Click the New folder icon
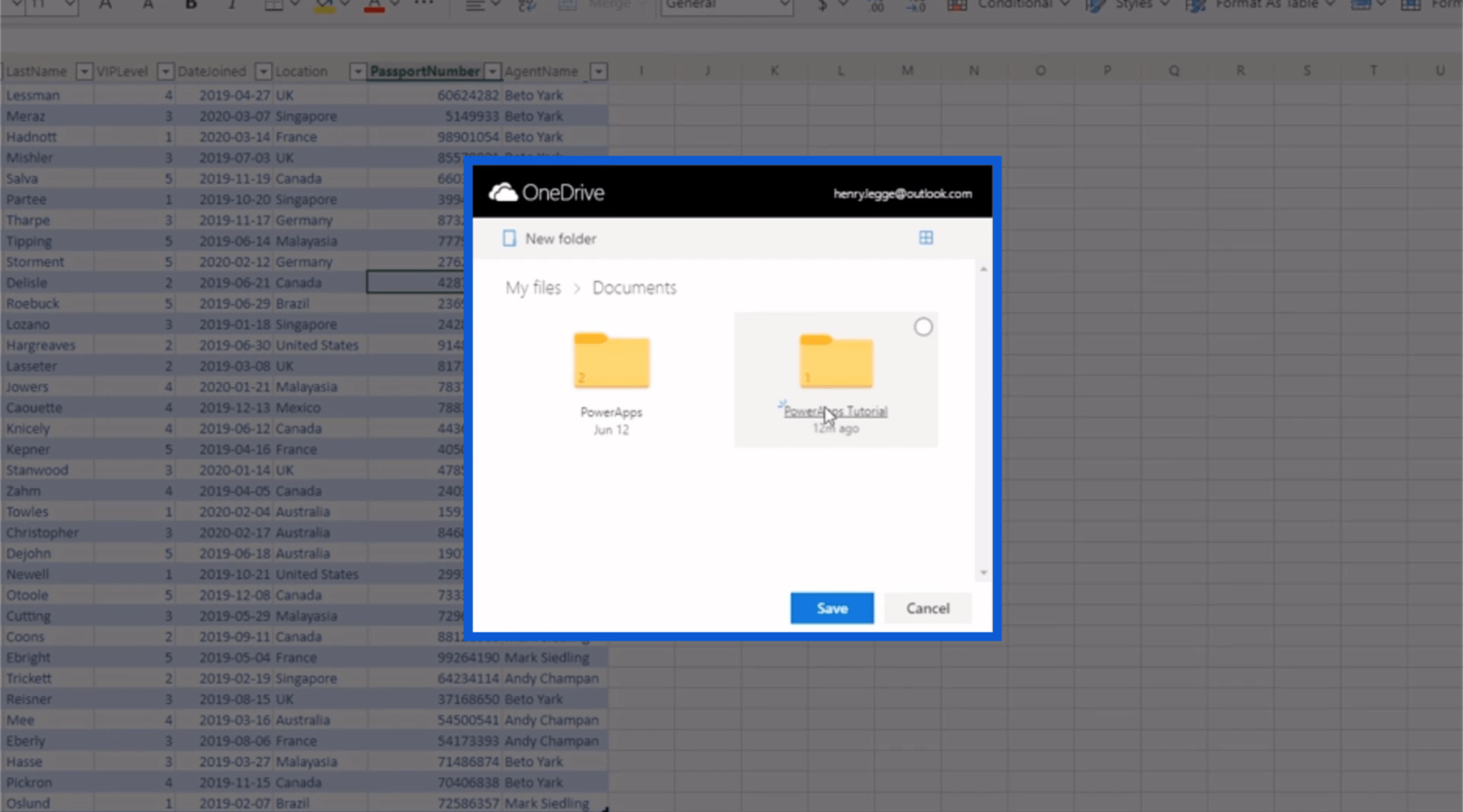The width and height of the screenshot is (1463, 812). pos(509,238)
